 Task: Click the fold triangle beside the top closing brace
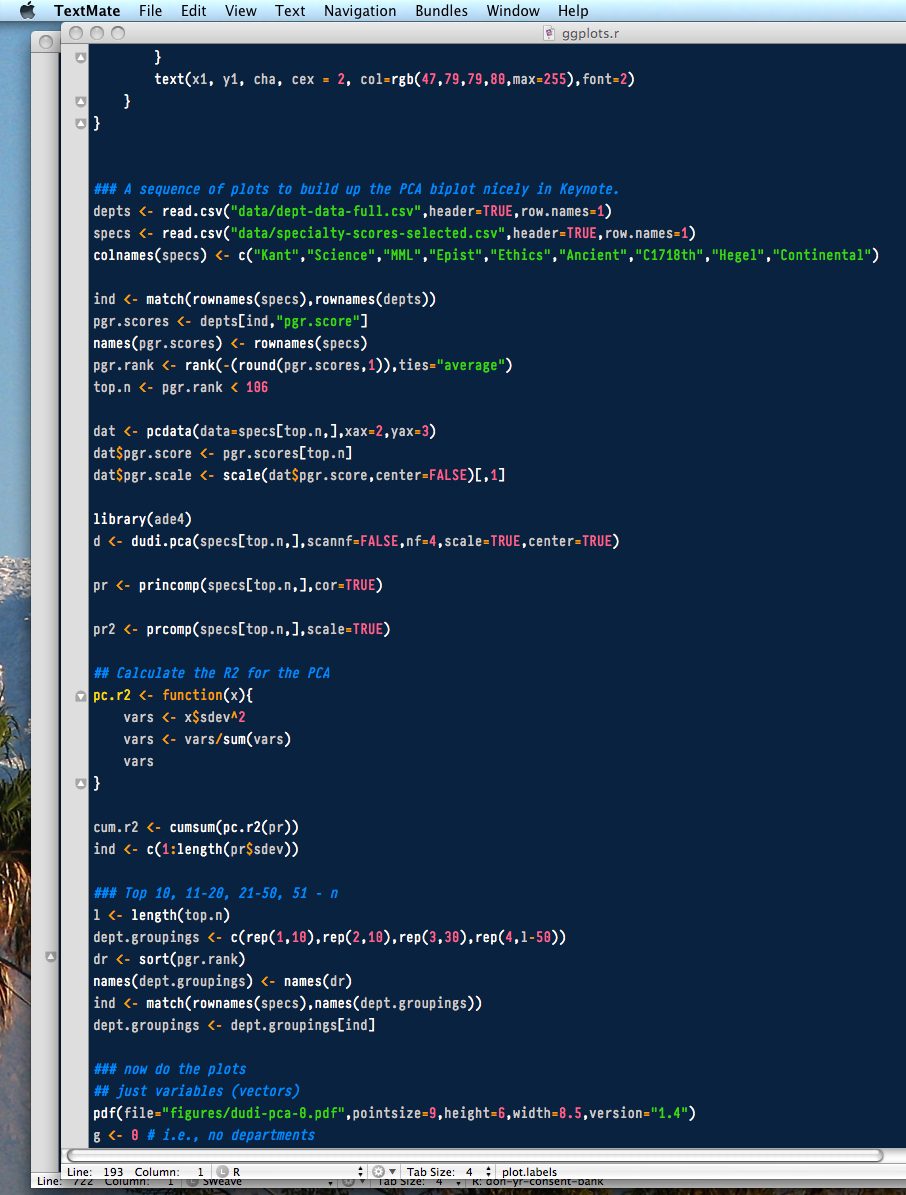[80, 57]
